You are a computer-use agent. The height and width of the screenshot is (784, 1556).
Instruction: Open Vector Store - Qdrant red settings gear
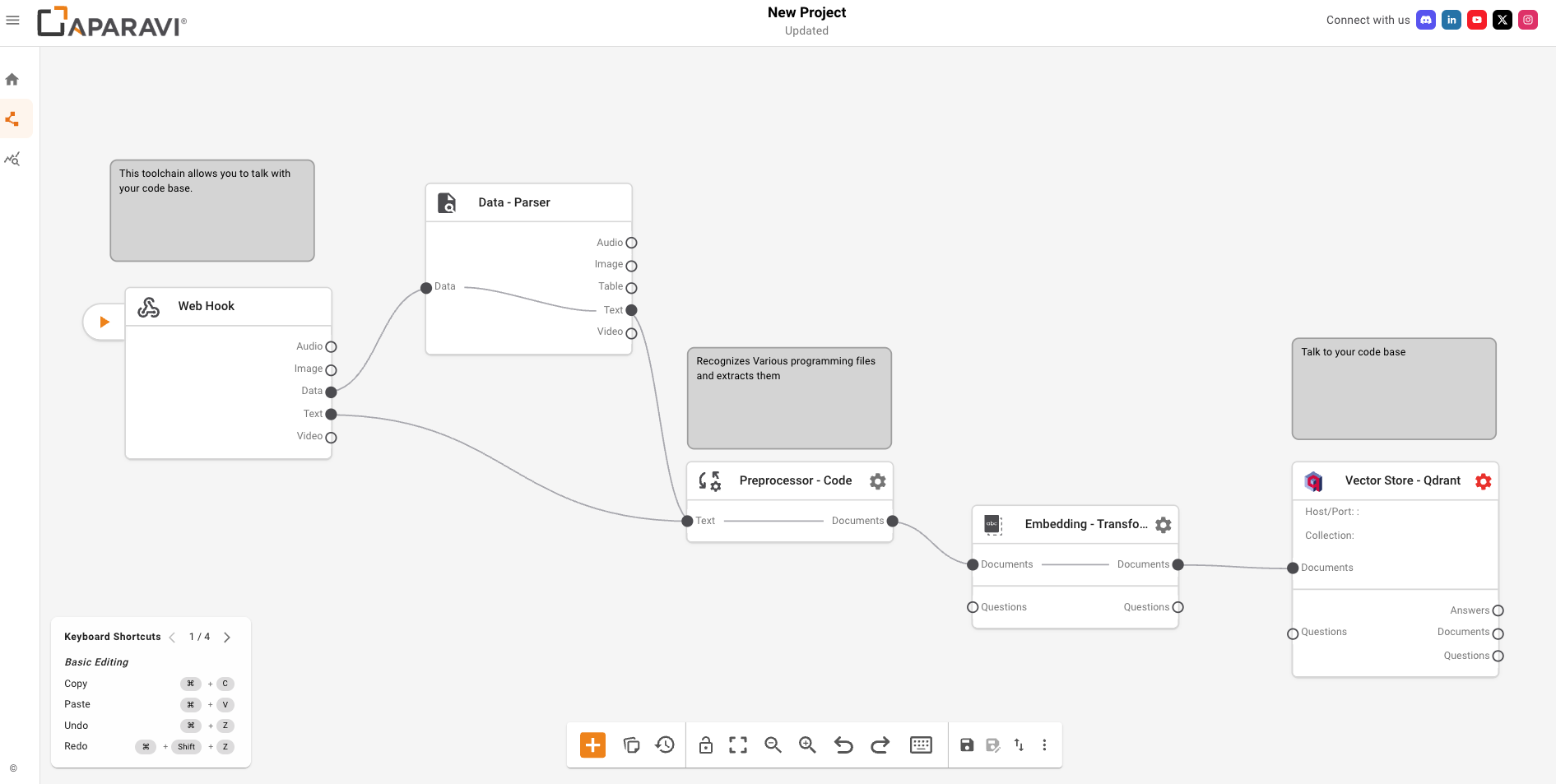coord(1483,481)
